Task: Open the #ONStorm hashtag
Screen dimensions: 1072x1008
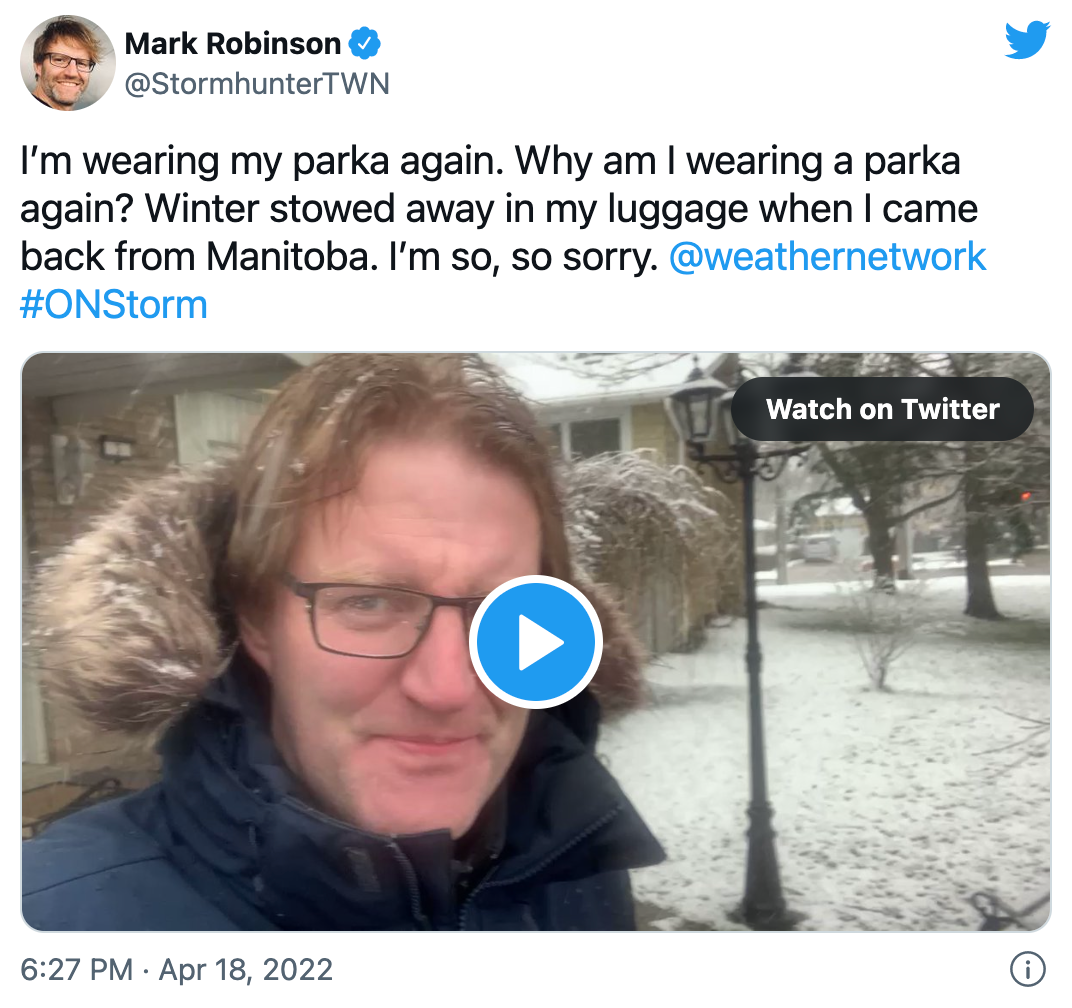Action: tap(113, 304)
